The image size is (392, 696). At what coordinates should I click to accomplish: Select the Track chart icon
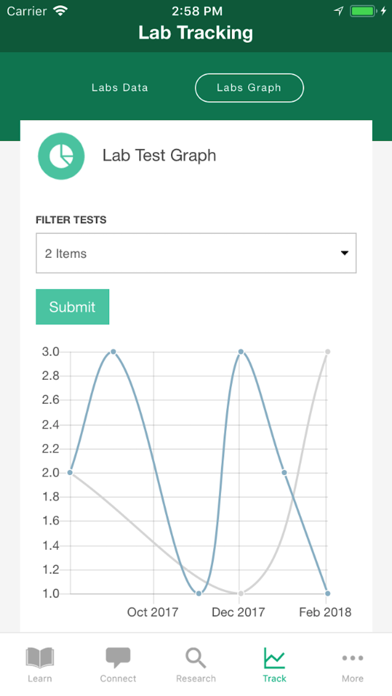tap(274, 658)
